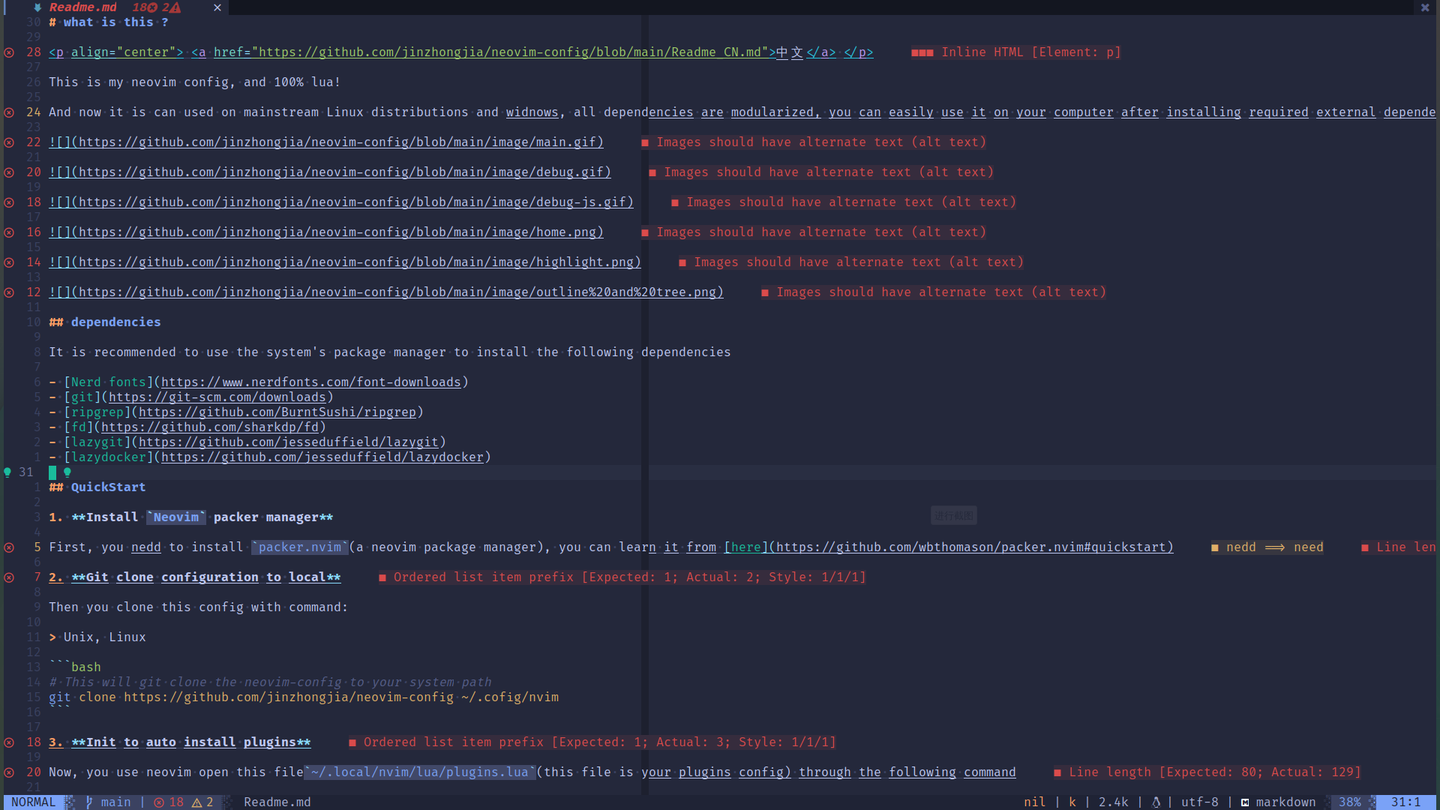Click the 38% scroll position indicator
Viewport: 1440px width, 810px height.
1349,802
